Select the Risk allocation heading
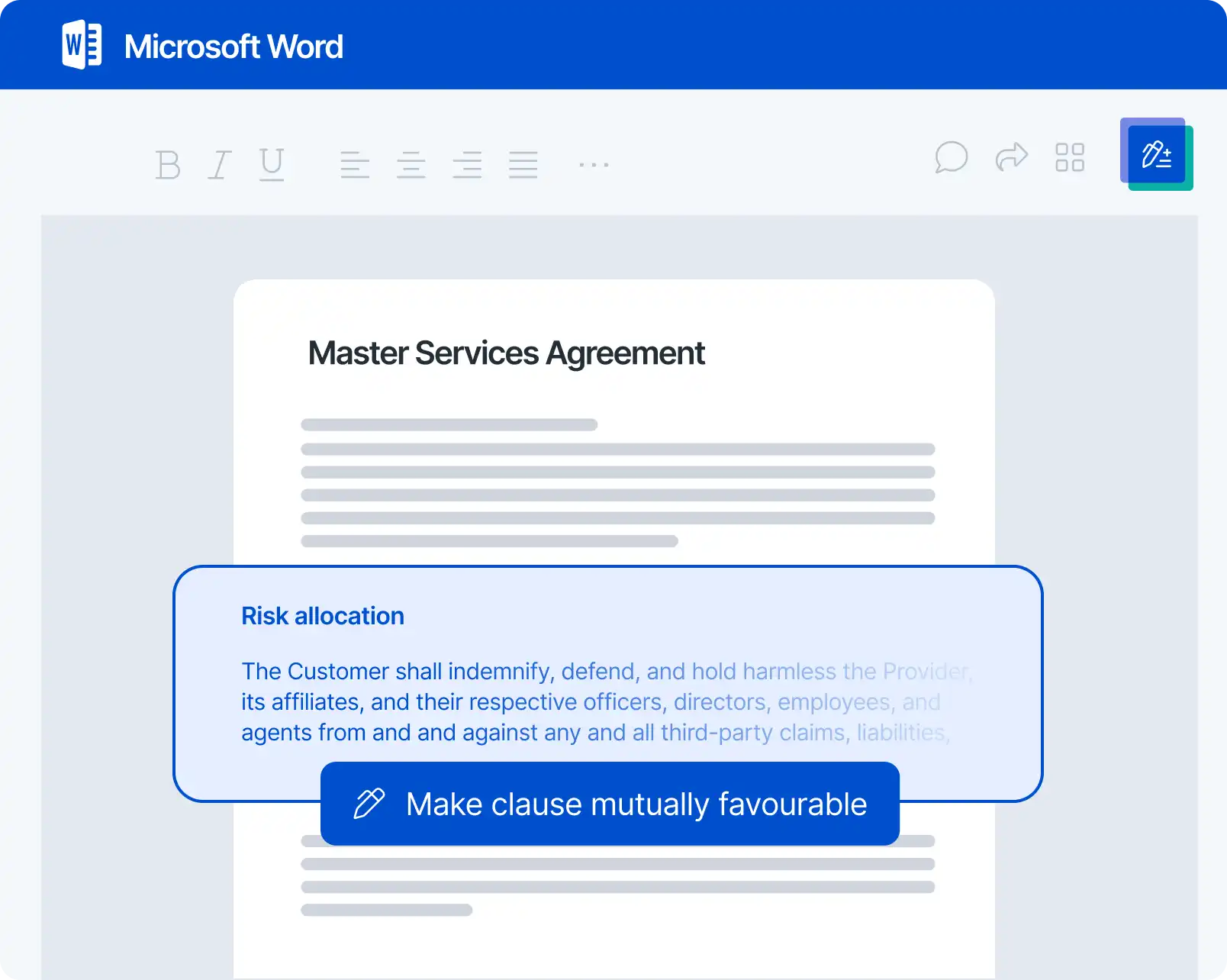1227x980 pixels. (323, 616)
